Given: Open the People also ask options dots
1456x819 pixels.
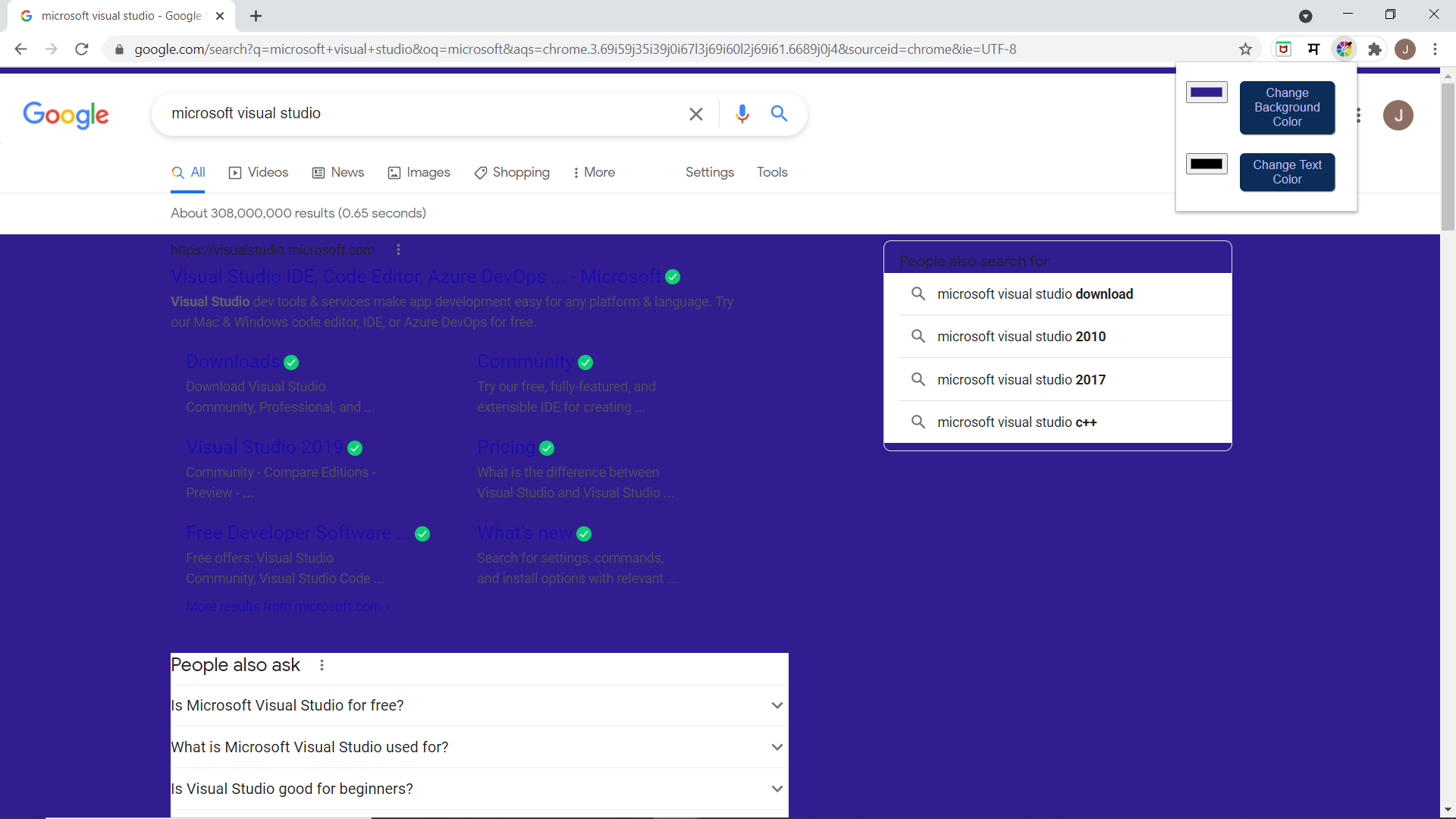Looking at the screenshot, I should click(322, 665).
